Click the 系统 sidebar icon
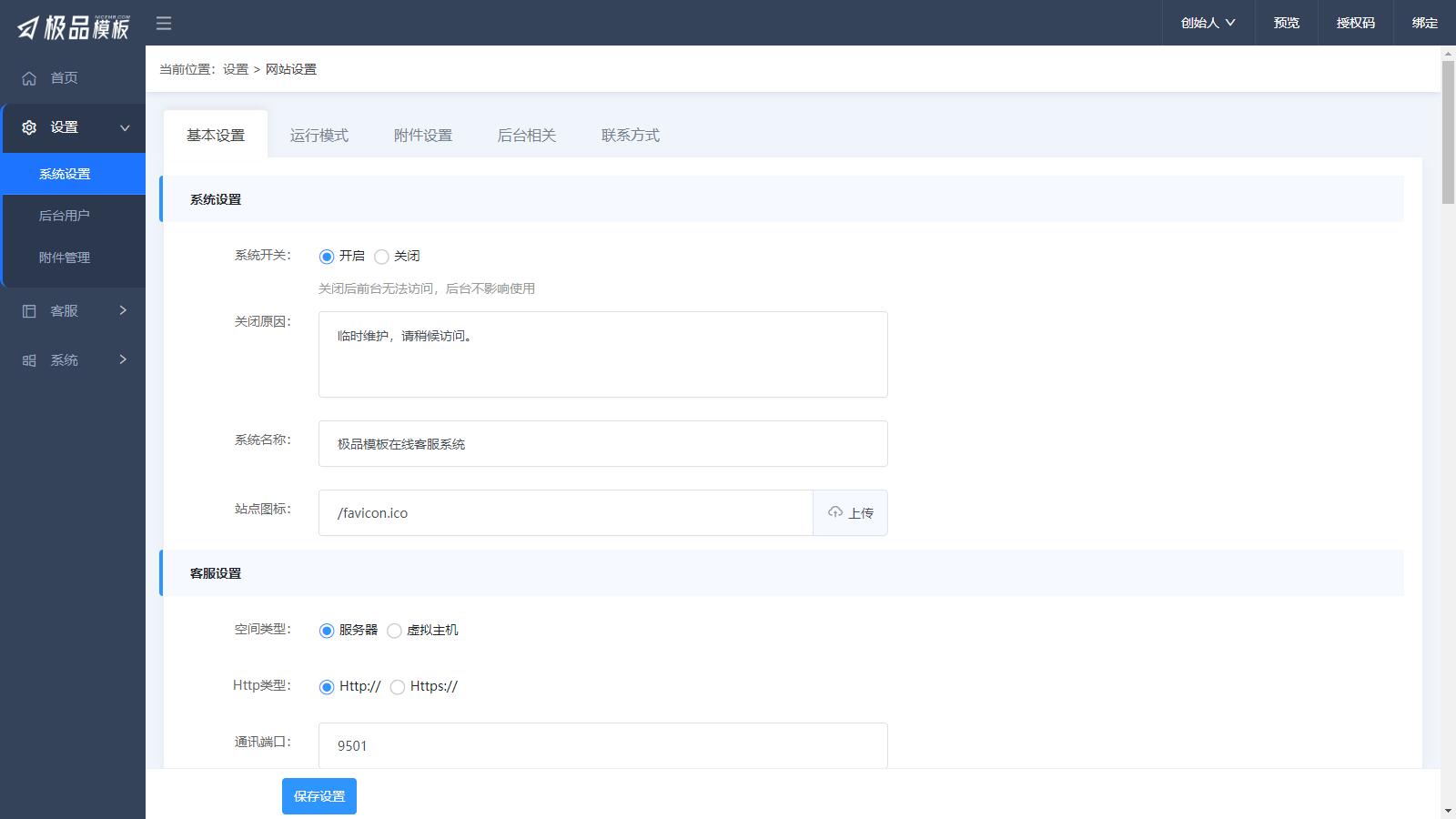 27,359
